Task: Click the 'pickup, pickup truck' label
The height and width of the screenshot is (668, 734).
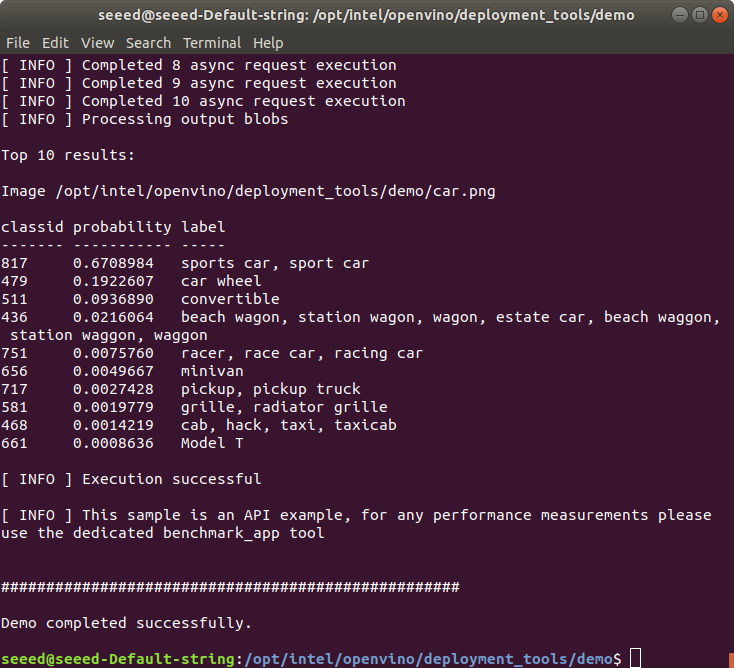Action: pyautogui.click(x=271, y=389)
